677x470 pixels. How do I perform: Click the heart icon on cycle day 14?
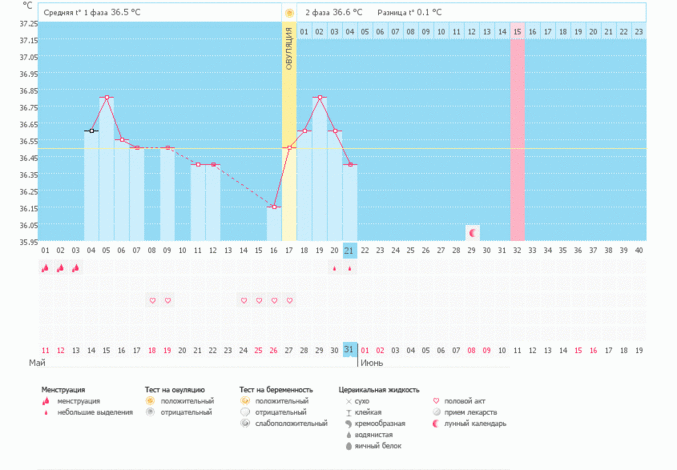[243, 300]
